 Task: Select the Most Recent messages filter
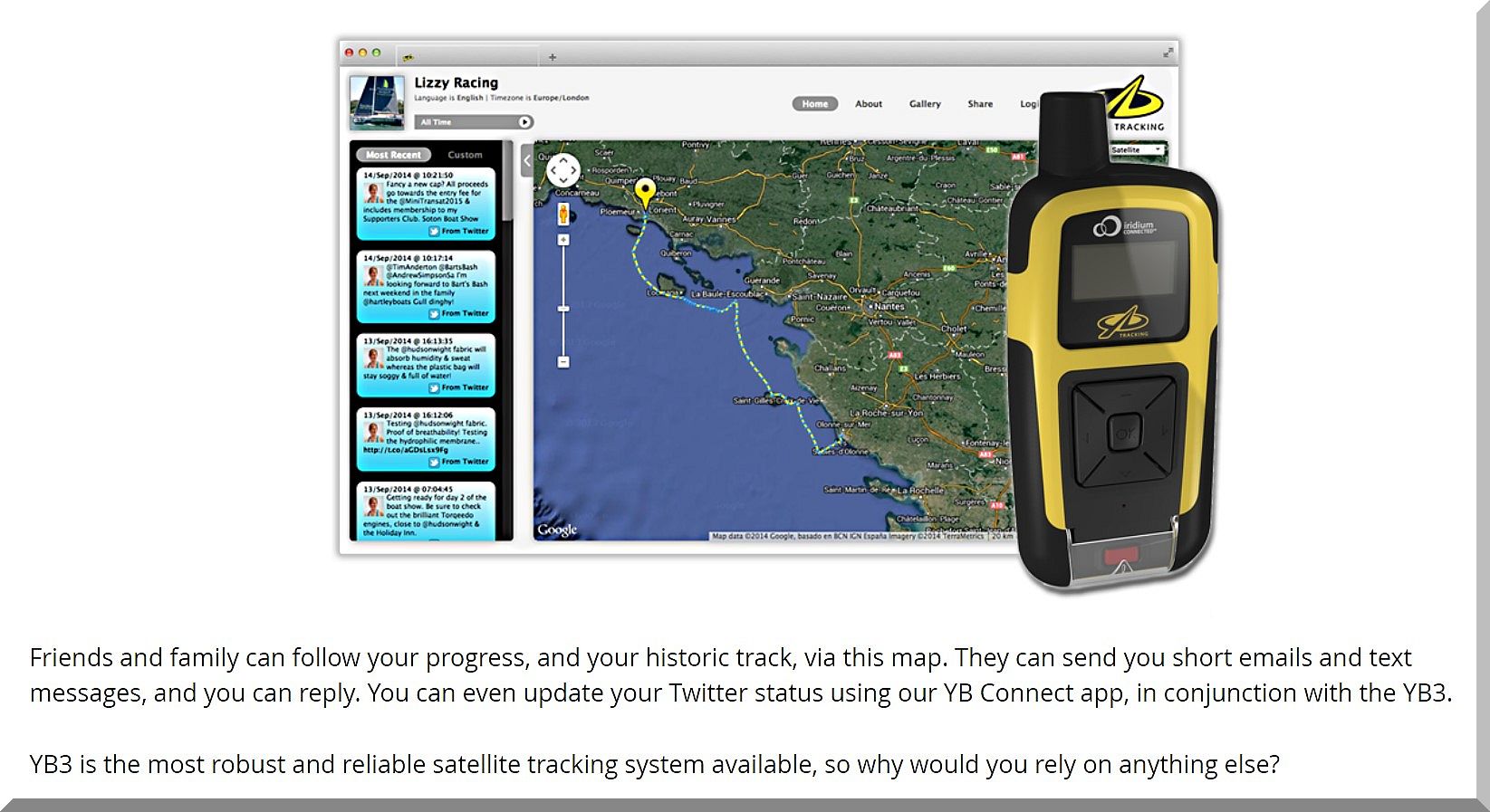coord(393,155)
